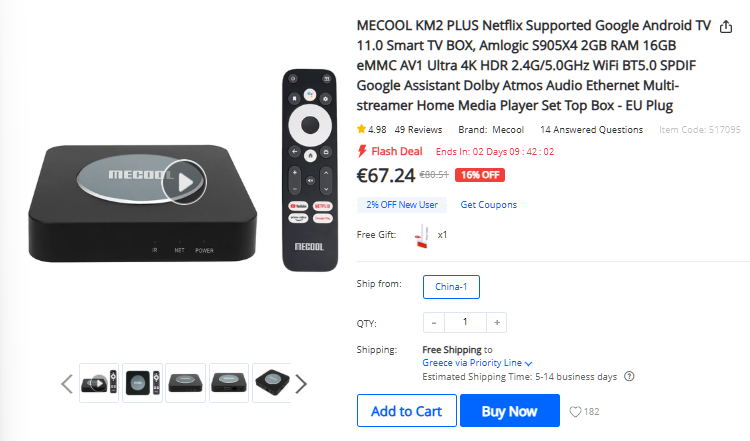Viewport: 750px width, 441px height.
Task: Click the quantity input field
Action: 465,322
